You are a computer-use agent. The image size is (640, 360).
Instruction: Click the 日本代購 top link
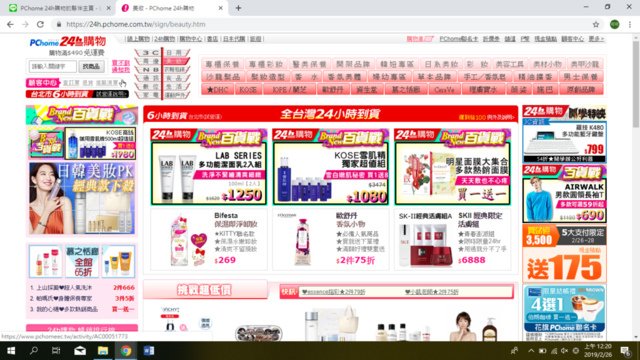234,39
